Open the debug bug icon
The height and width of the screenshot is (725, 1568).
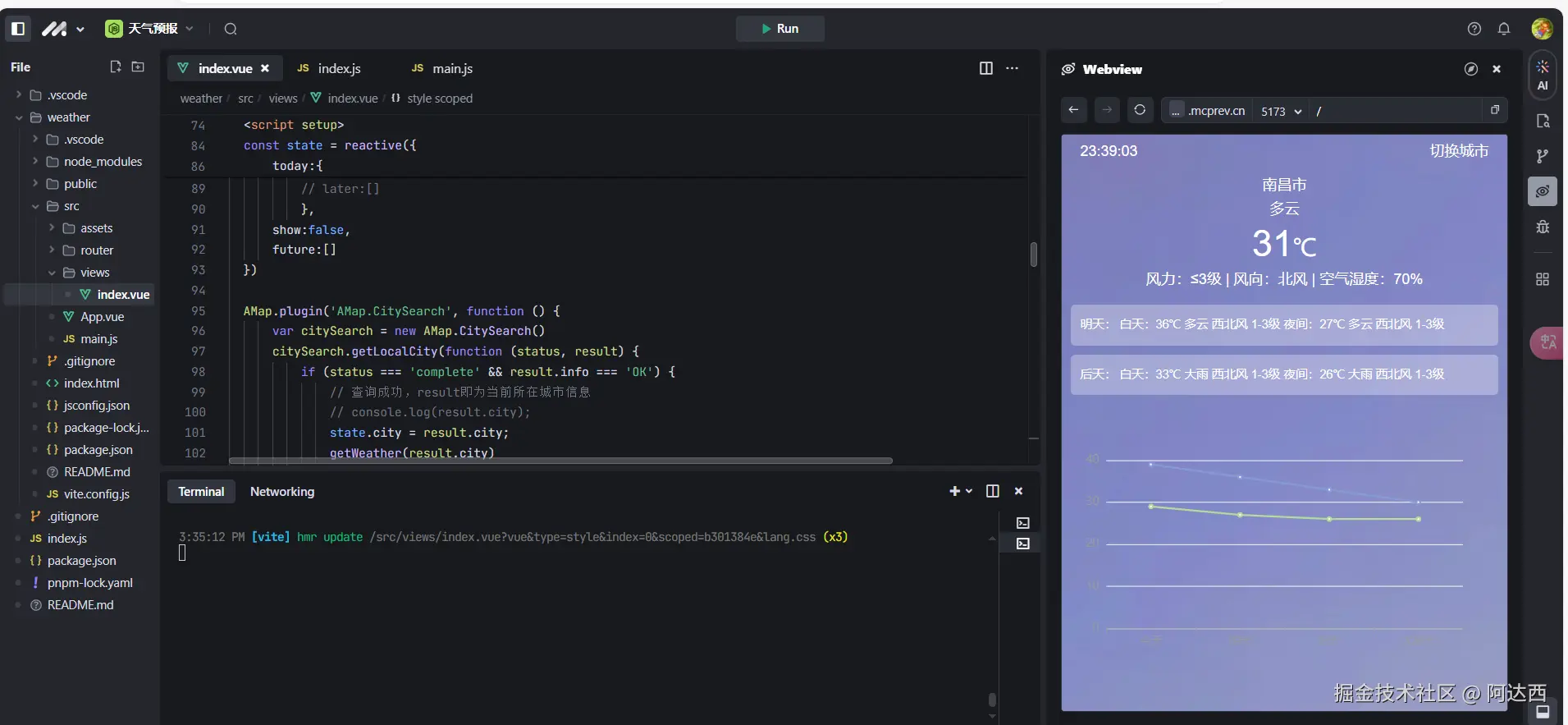pos(1543,227)
